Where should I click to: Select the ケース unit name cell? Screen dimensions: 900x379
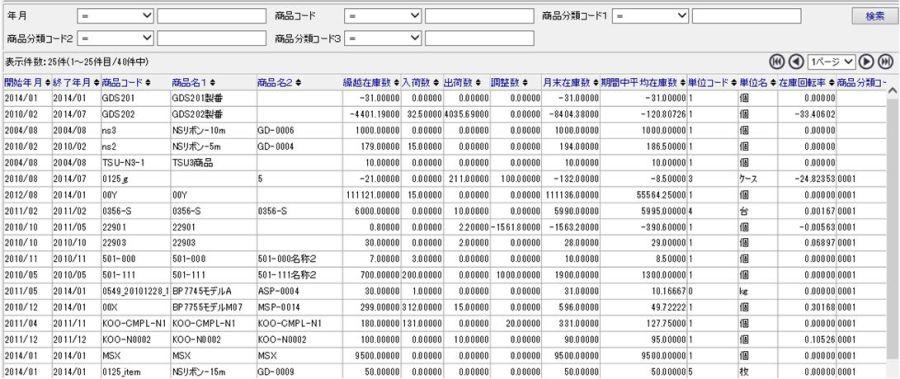click(x=758, y=179)
